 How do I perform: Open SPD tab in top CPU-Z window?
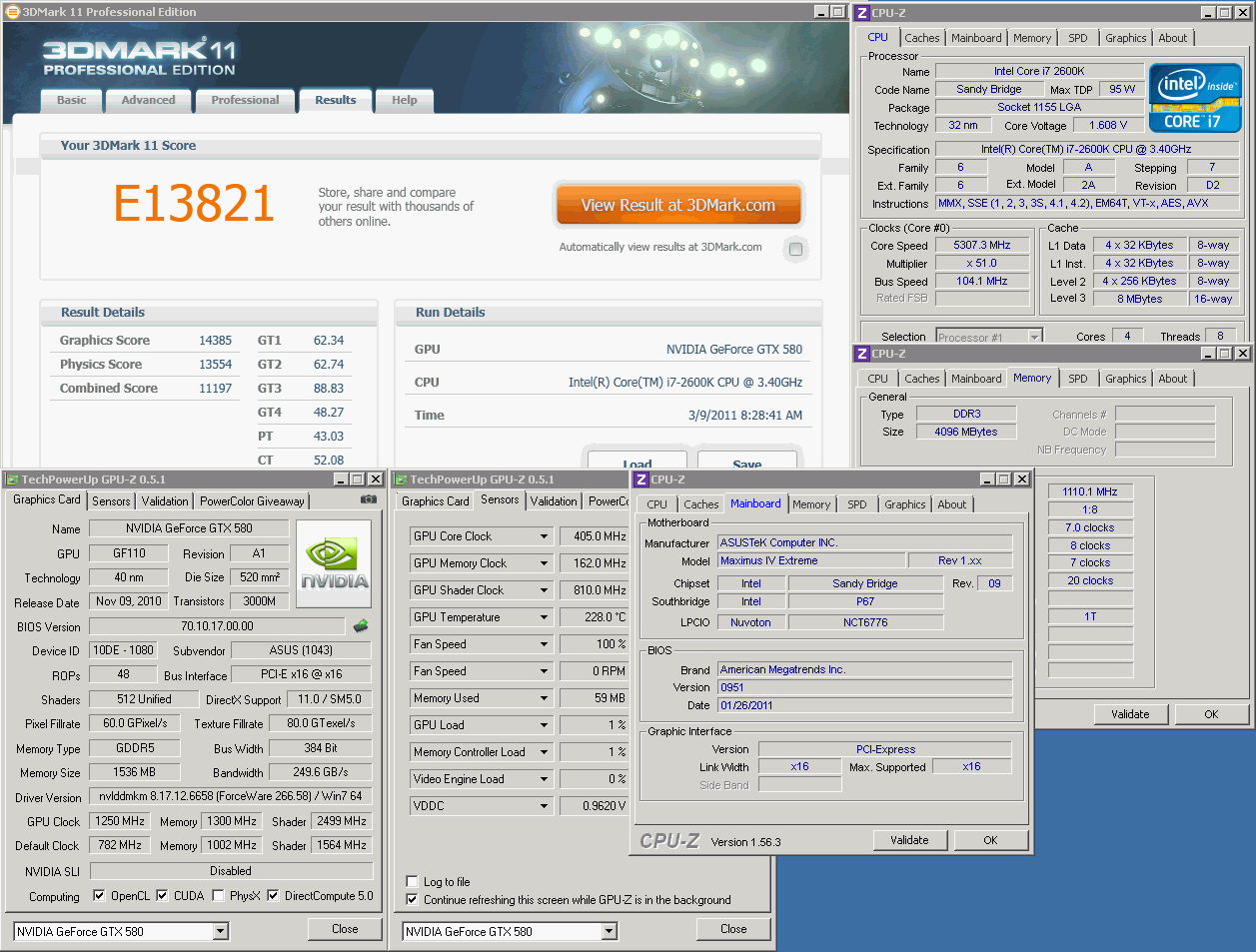pyautogui.click(x=1078, y=38)
